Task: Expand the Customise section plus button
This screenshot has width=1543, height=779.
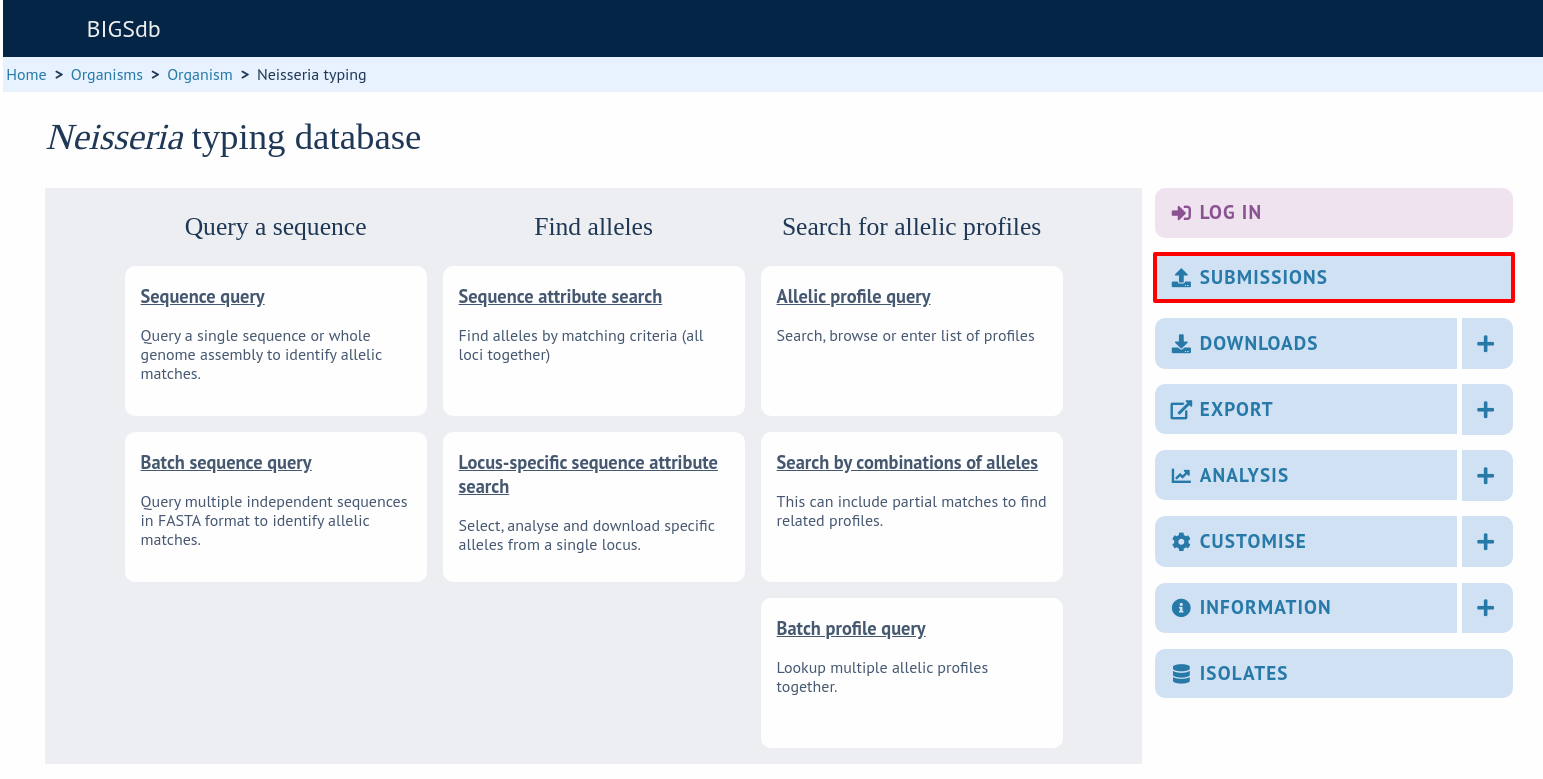Action: (x=1486, y=542)
